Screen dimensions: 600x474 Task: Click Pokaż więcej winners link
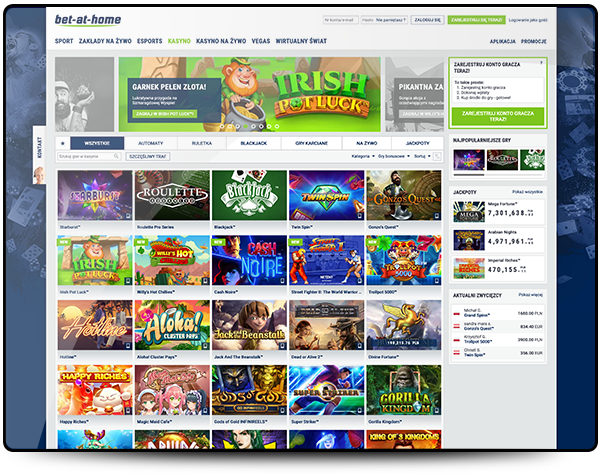click(530, 295)
